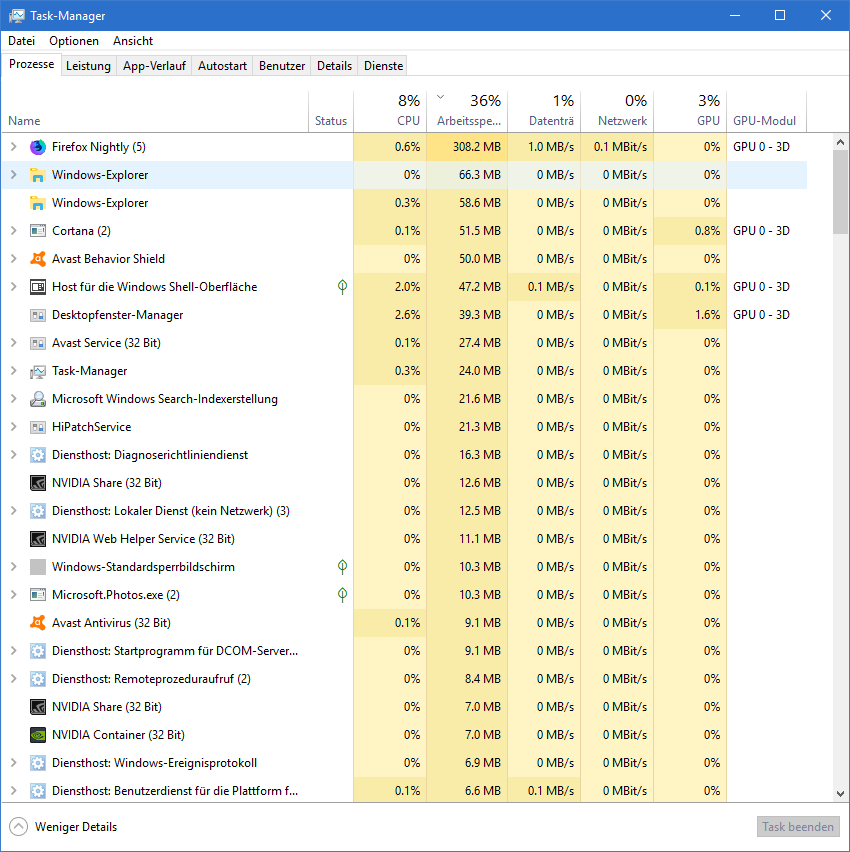Open the Ansicht menu
This screenshot has height=852, width=850.
pos(133,41)
